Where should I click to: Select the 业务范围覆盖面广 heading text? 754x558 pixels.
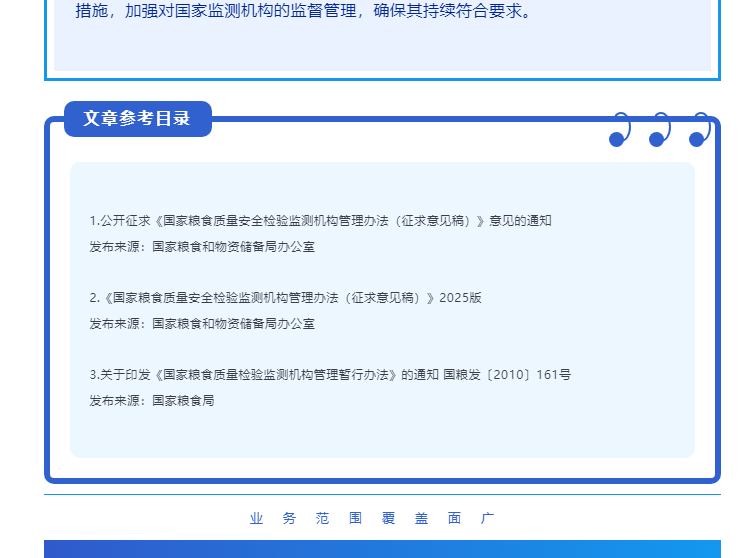[x=372, y=518]
